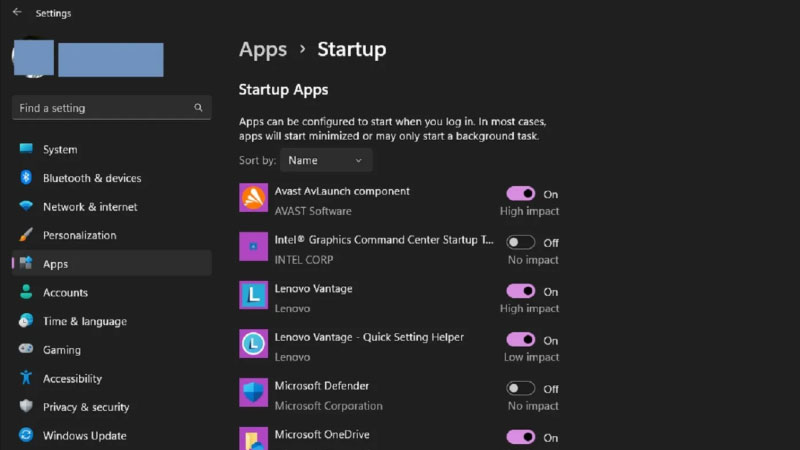Disable Lenovo Vantage startup toggle
Viewport: 800px width, 450px height.
click(x=520, y=291)
